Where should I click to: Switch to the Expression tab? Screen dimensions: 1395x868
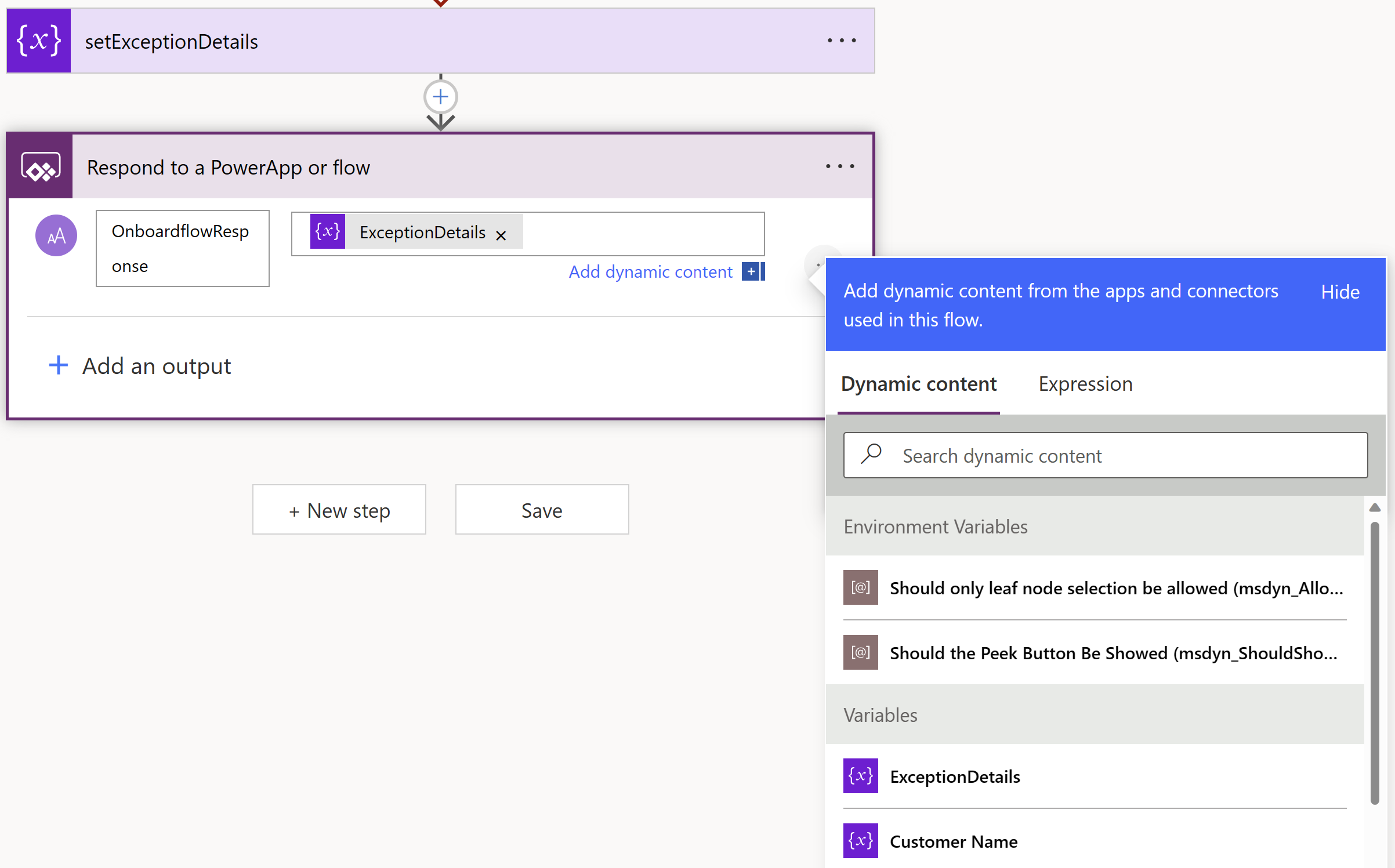(1085, 384)
